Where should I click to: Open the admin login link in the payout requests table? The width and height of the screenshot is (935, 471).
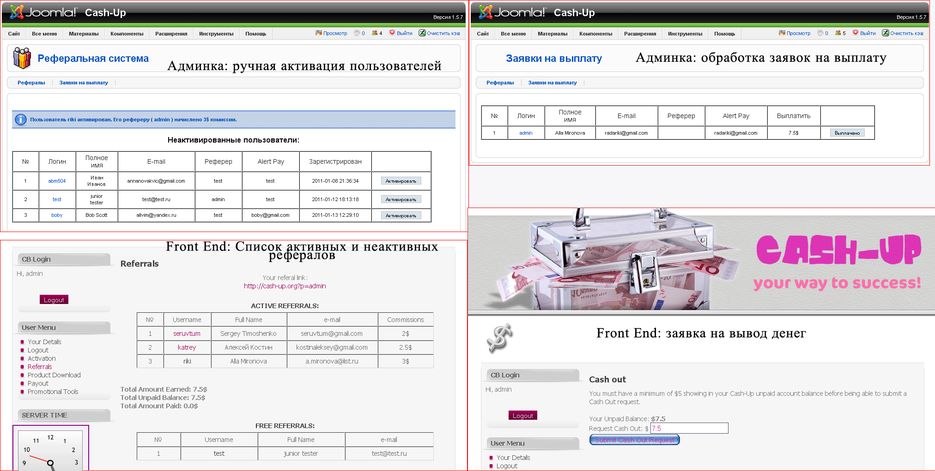coord(526,133)
